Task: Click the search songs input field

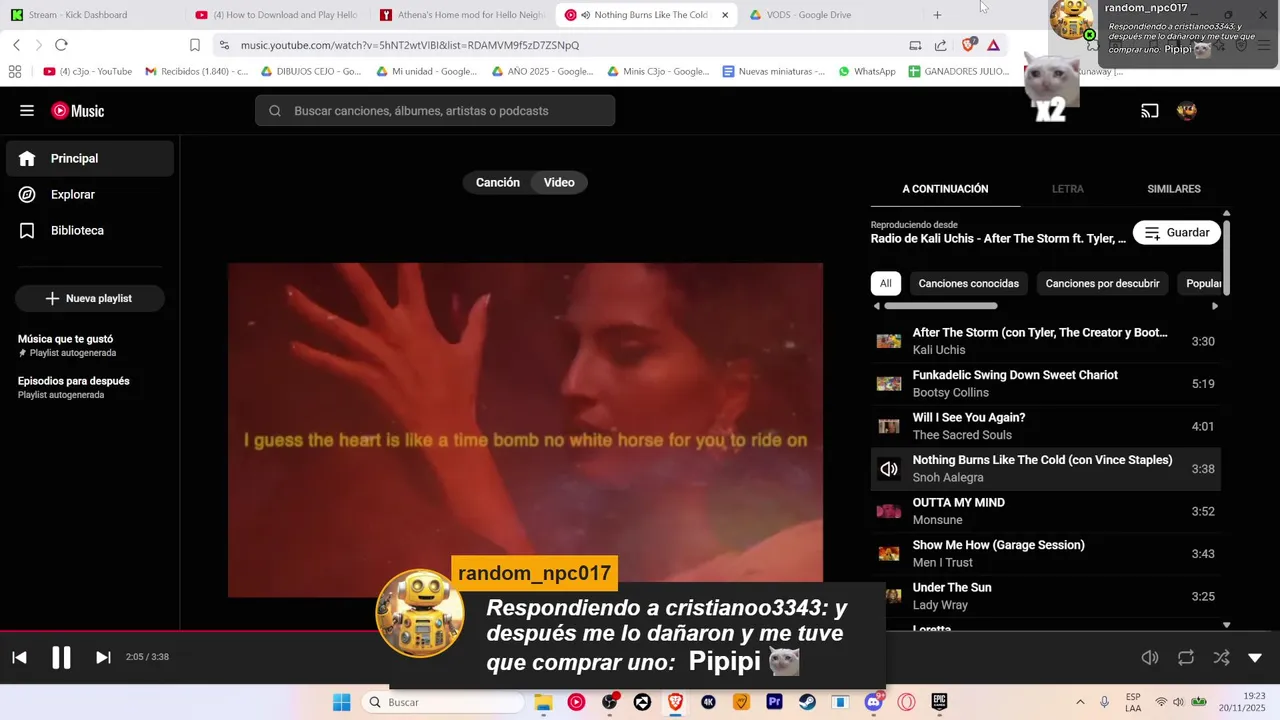Action: [x=435, y=111]
